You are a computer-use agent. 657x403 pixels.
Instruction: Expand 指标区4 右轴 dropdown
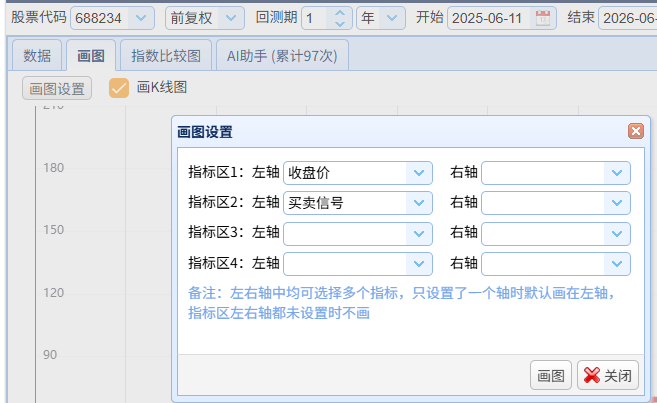[617, 264]
